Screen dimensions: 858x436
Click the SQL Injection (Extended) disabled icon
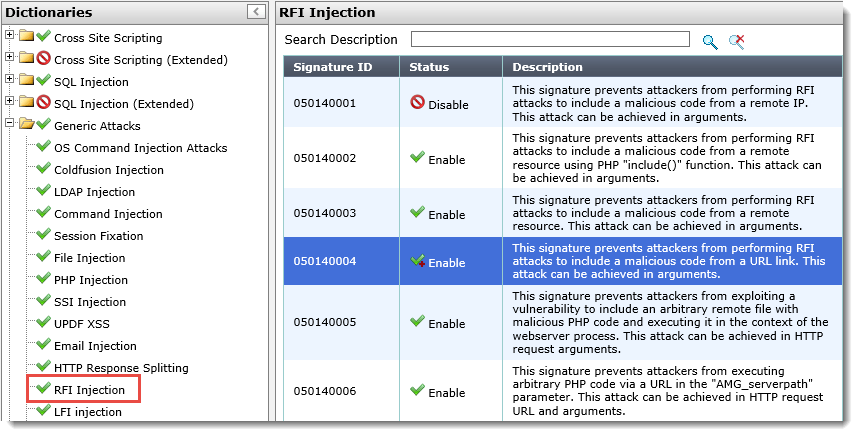click(43, 103)
